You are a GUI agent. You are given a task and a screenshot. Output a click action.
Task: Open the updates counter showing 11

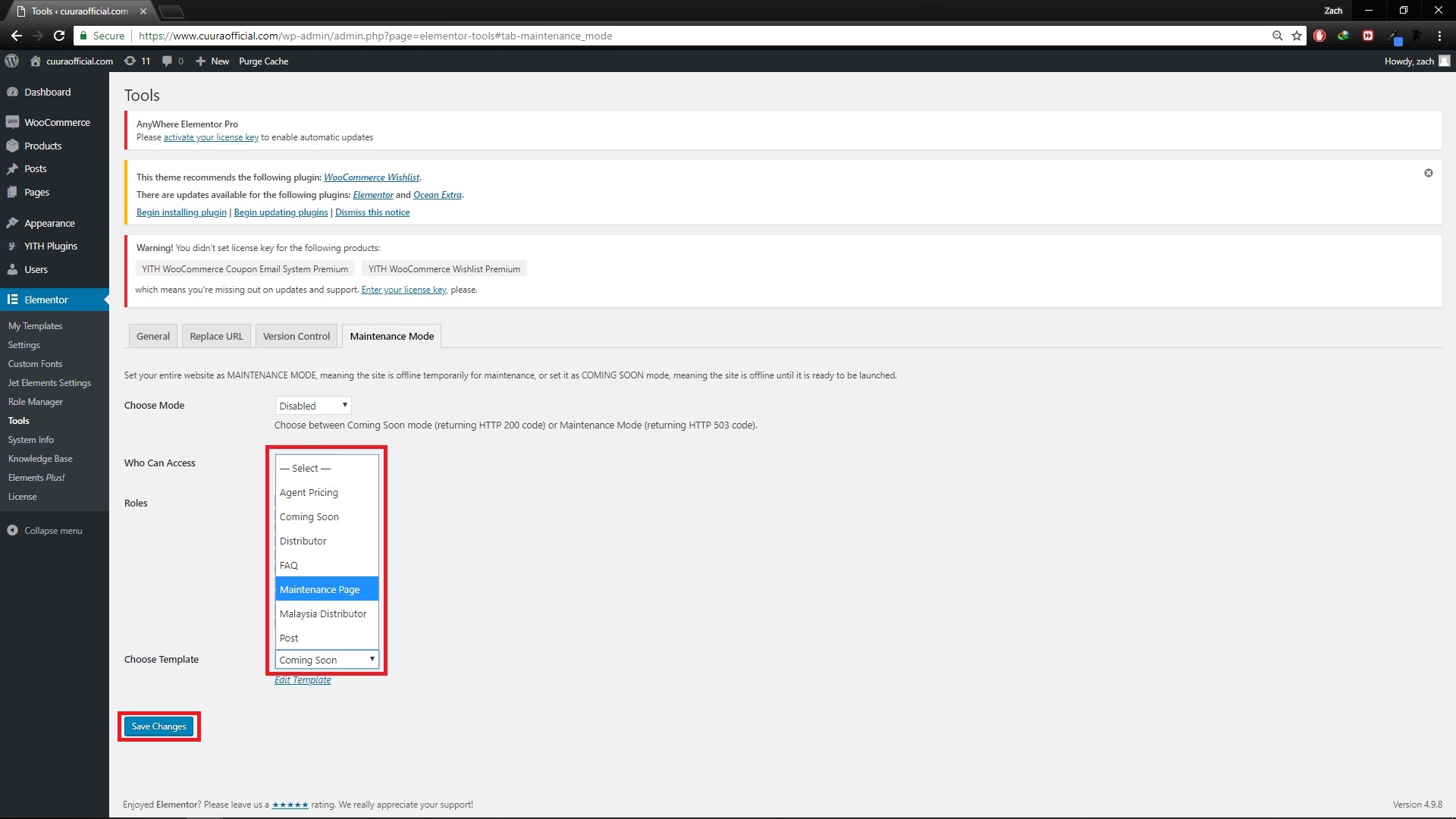point(137,61)
